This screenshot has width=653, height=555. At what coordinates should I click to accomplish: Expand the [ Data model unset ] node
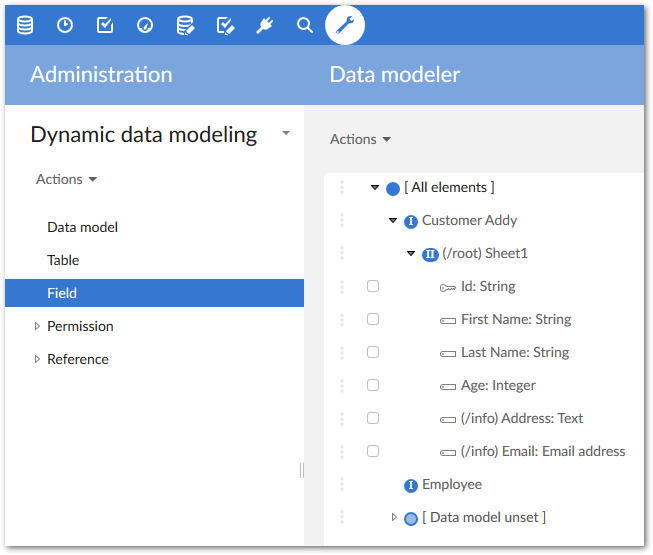click(x=394, y=517)
